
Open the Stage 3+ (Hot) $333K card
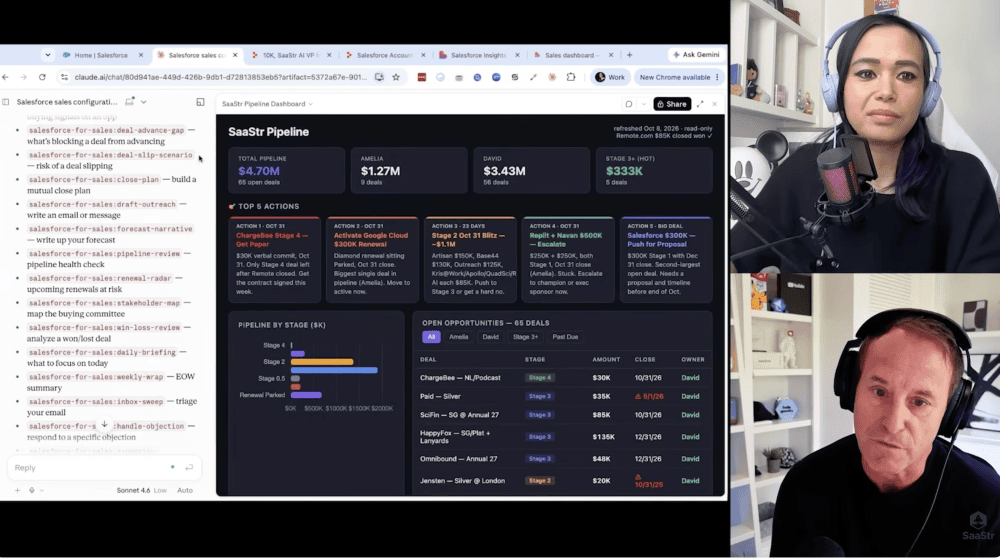(654, 170)
